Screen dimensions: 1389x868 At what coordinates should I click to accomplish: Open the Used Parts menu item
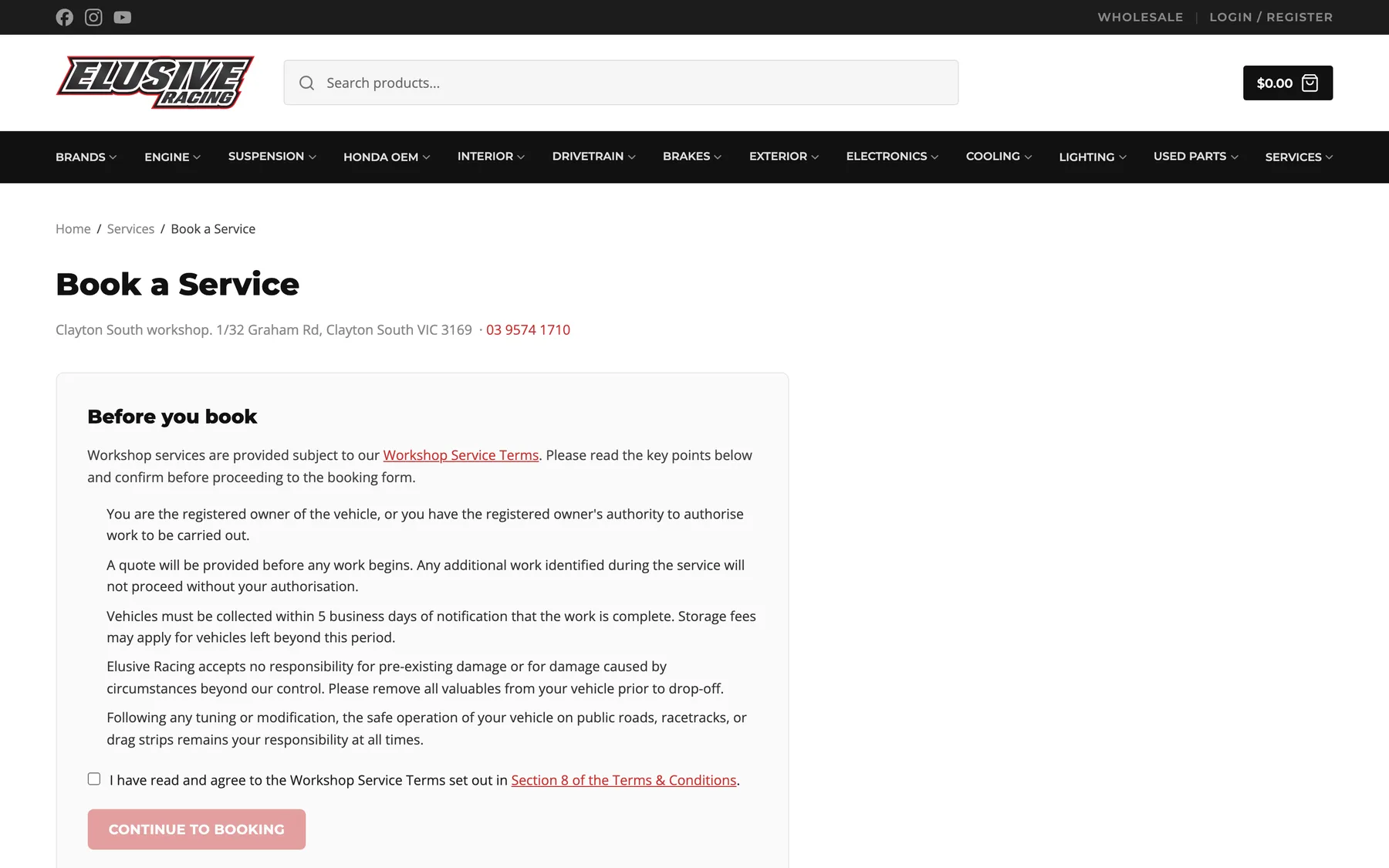point(1195,157)
